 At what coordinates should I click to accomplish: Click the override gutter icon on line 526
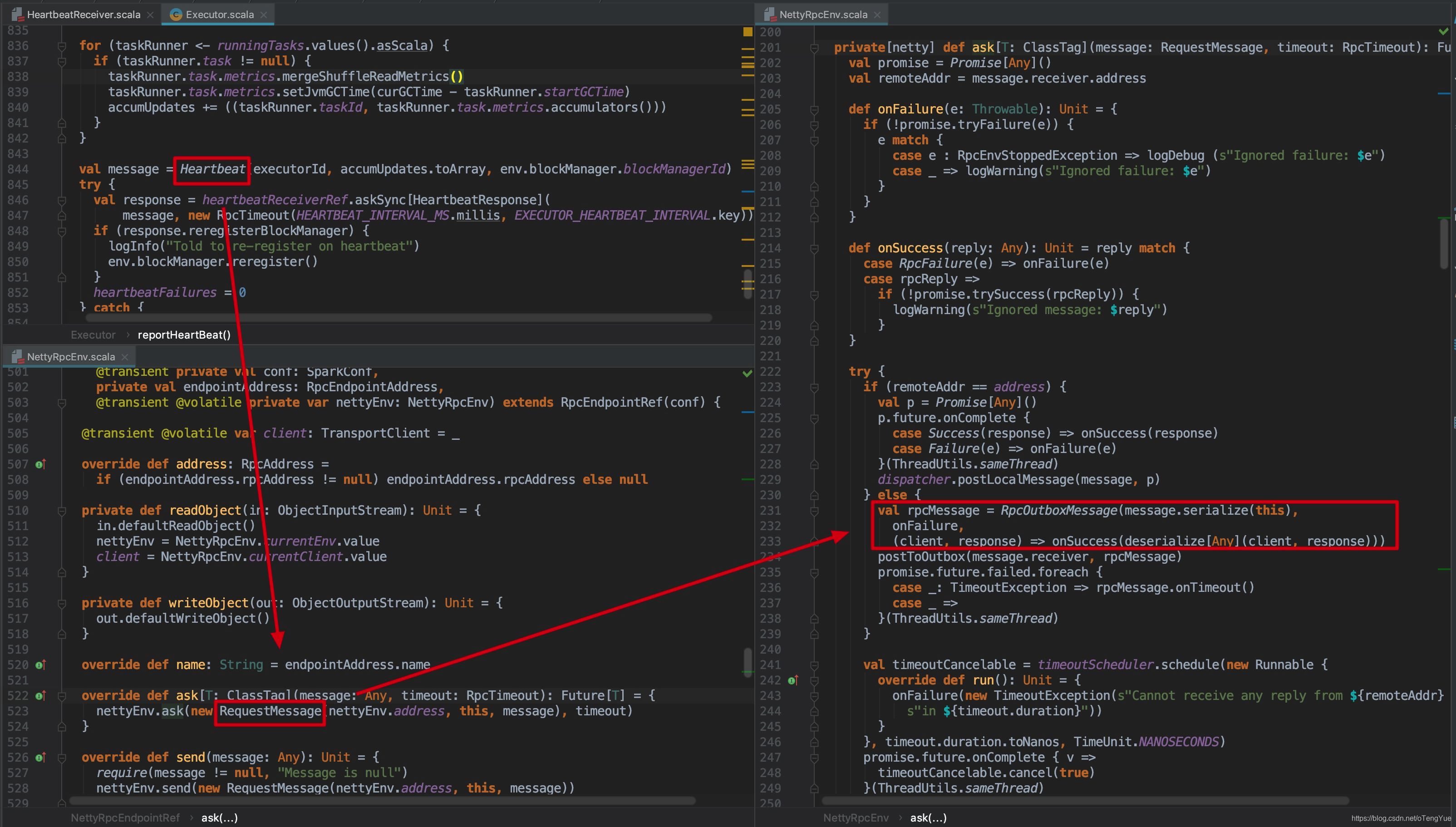click(x=40, y=757)
